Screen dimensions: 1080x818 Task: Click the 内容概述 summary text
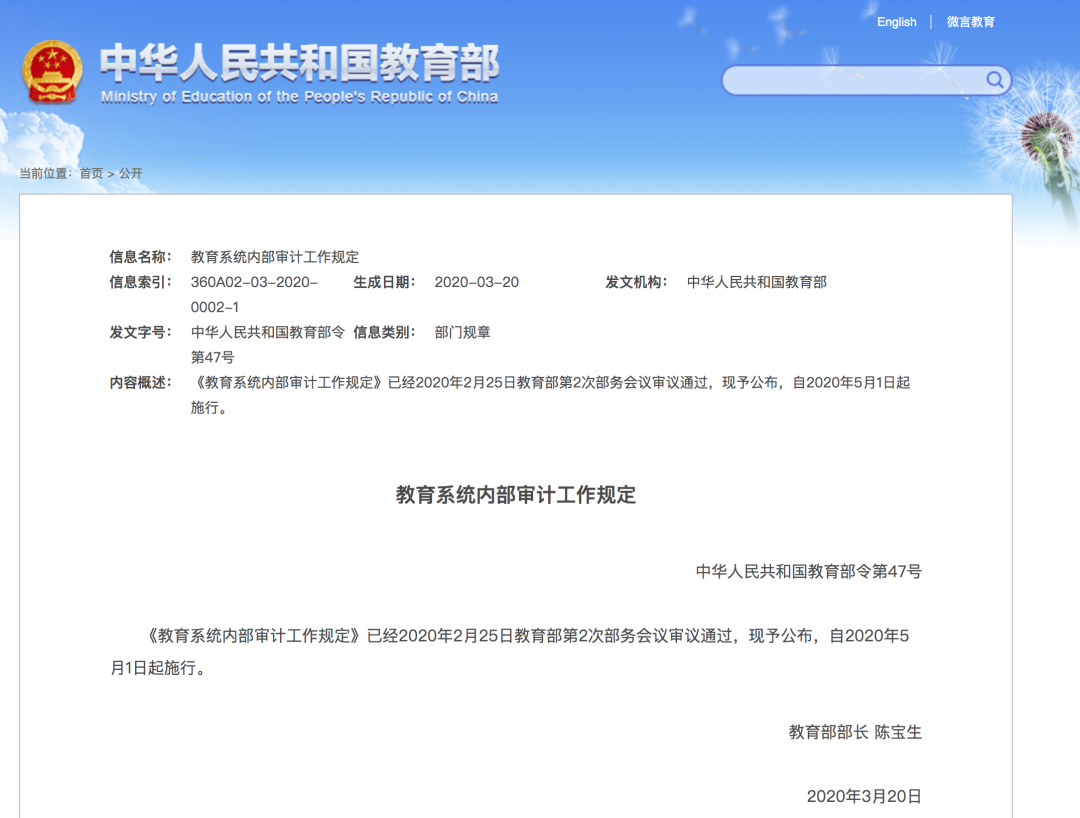[551, 395]
